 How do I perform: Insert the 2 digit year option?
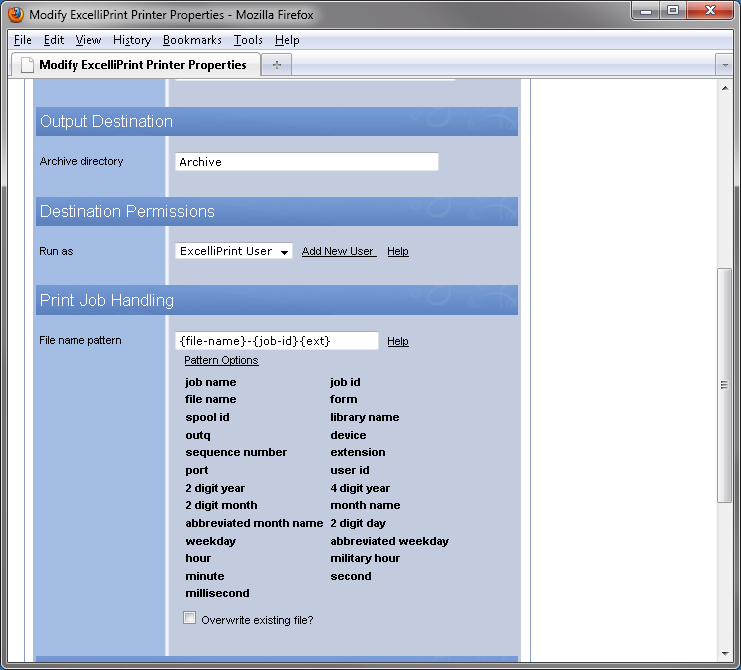pyautogui.click(x=215, y=488)
